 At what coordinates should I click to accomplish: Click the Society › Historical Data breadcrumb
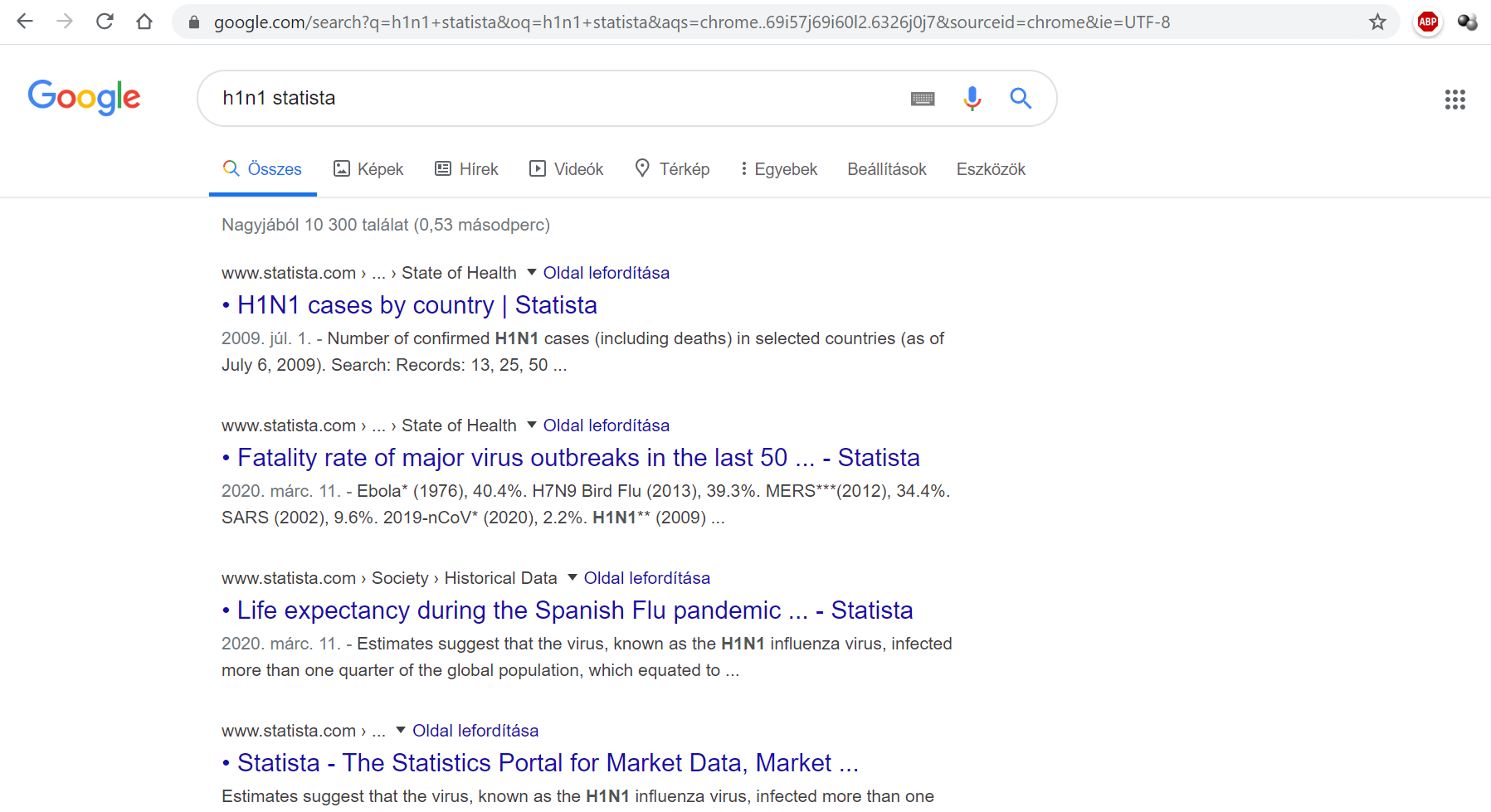(465, 578)
